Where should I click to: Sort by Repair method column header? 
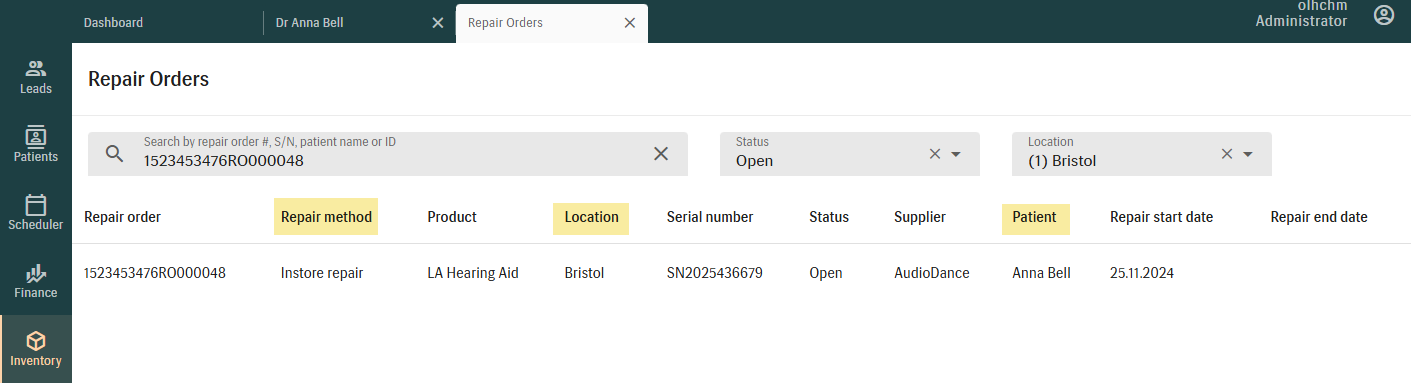[326, 217]
